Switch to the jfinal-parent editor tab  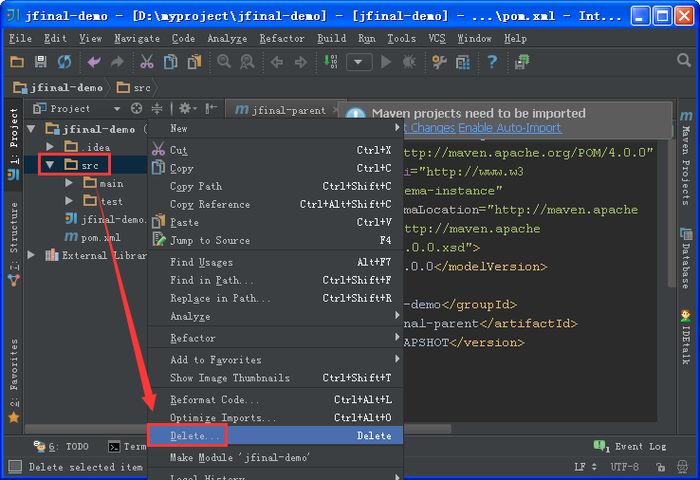tap(286, 110)
